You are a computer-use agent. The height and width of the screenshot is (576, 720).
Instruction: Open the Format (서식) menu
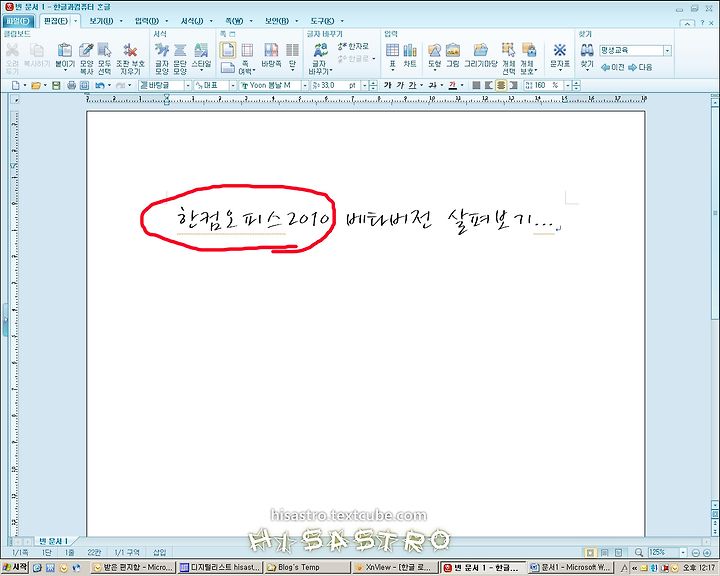[191, 21]
